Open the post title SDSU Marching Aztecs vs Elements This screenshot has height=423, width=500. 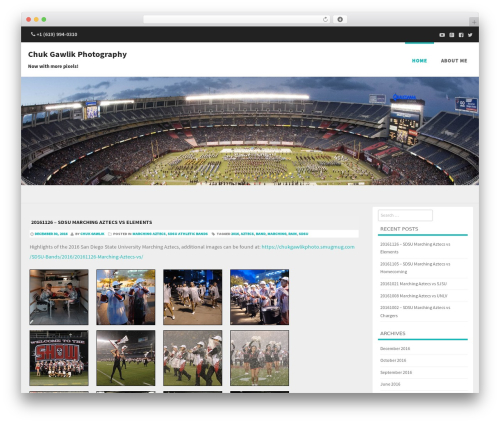pos(92,222)
